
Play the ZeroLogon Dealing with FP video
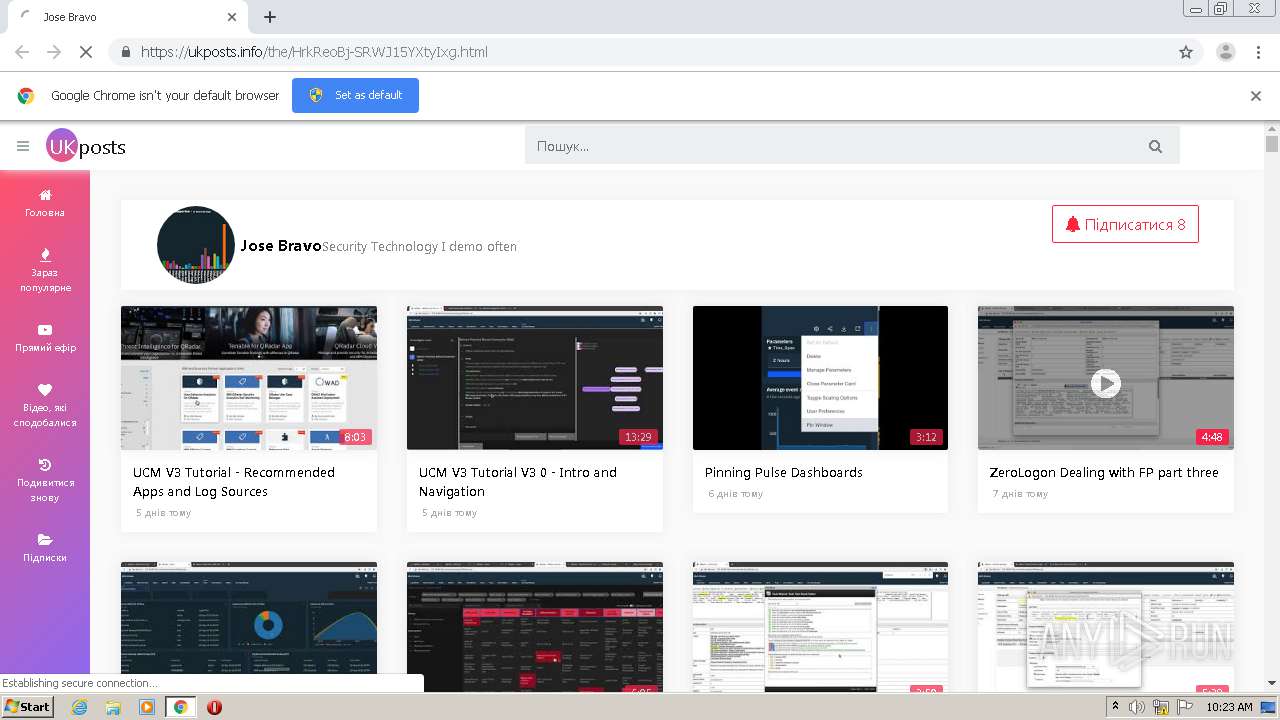pos(1105,382)
